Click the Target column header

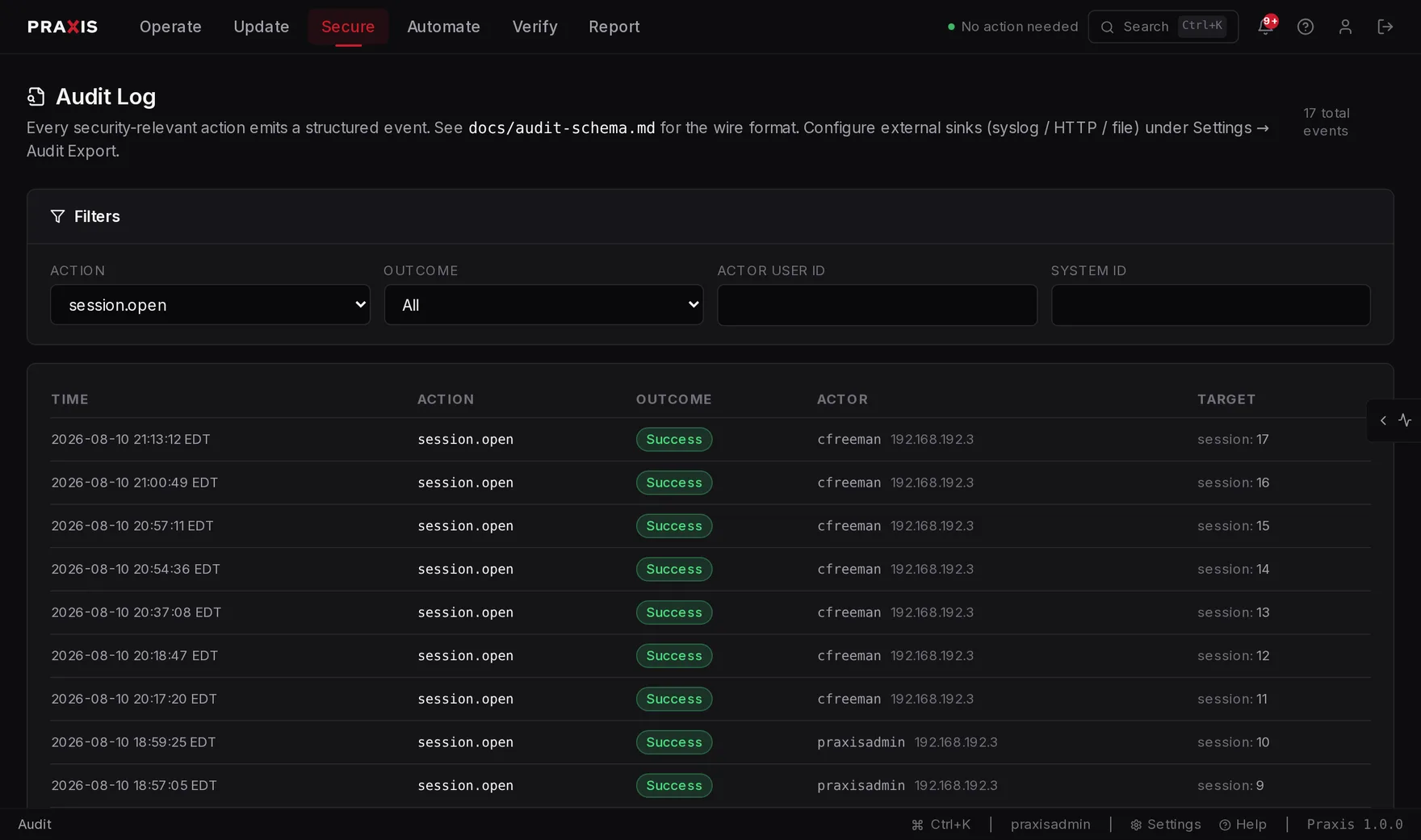pyautogui.click(x=1226, y=399)
